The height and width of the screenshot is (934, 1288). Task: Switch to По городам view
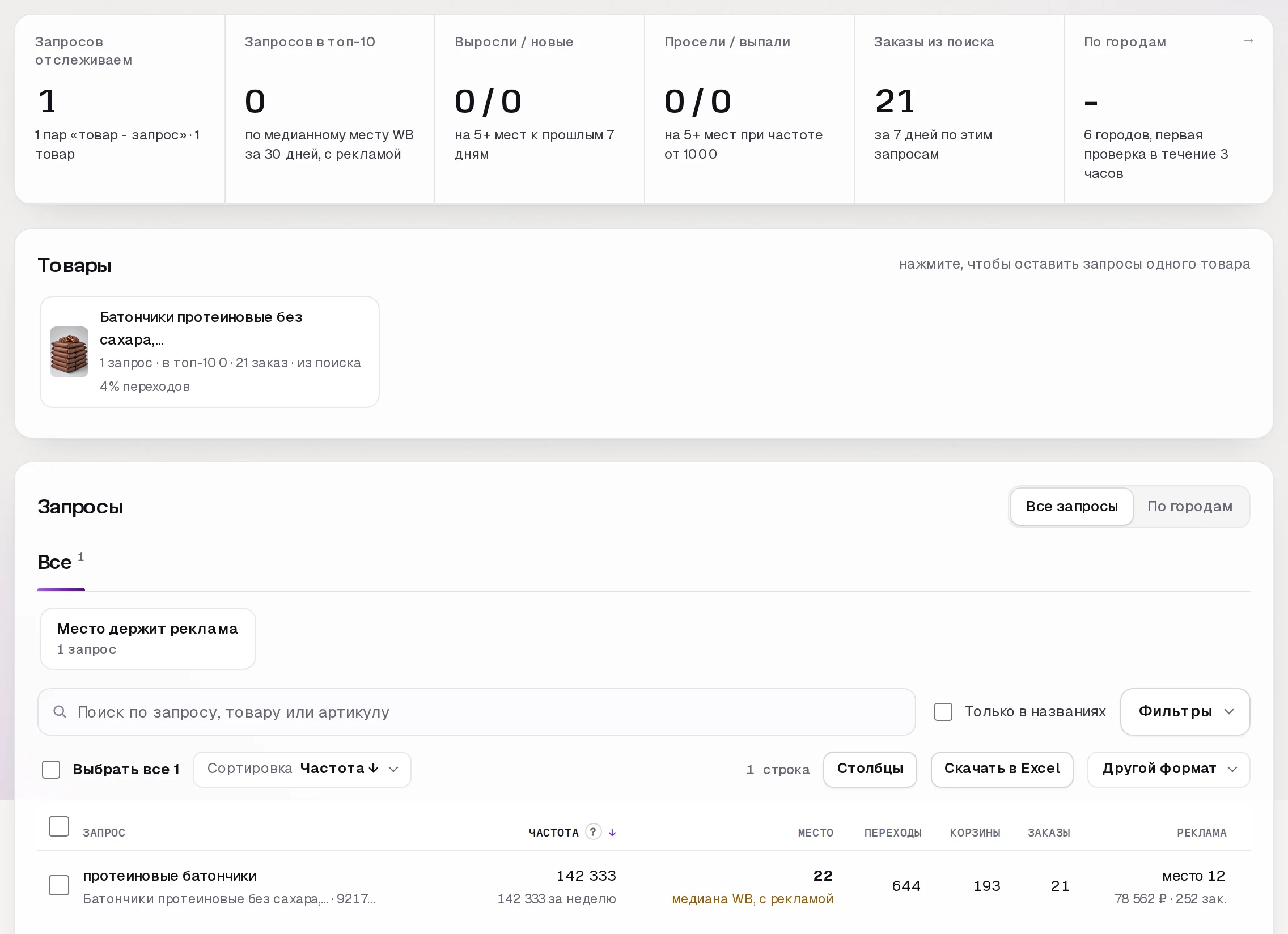coord(1190,507)
